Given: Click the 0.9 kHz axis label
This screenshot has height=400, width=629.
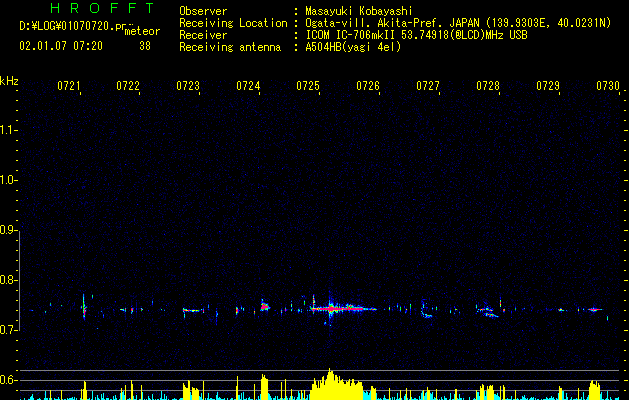Looking at the screenshot, I should tap(8, 230).
